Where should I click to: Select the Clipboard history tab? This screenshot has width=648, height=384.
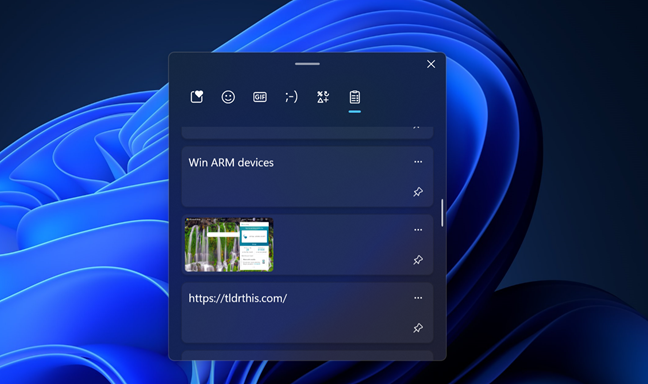click(355, 97)
